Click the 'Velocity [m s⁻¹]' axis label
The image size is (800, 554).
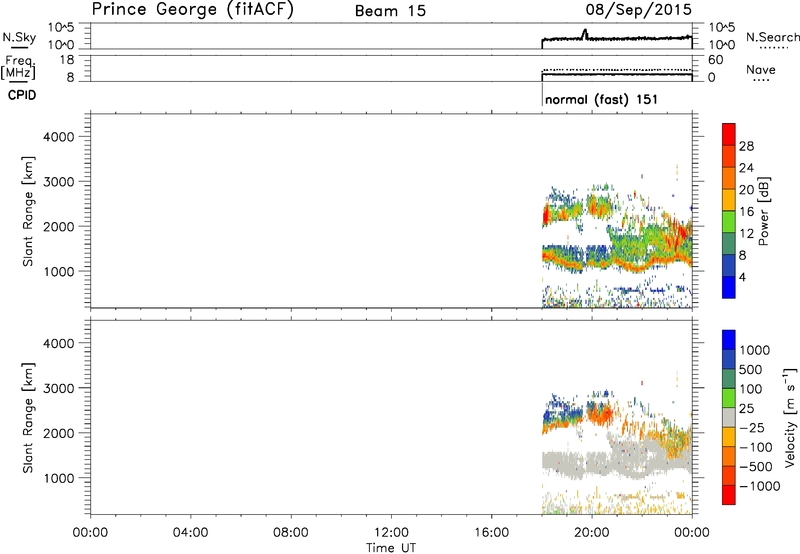tap(790, 417)
